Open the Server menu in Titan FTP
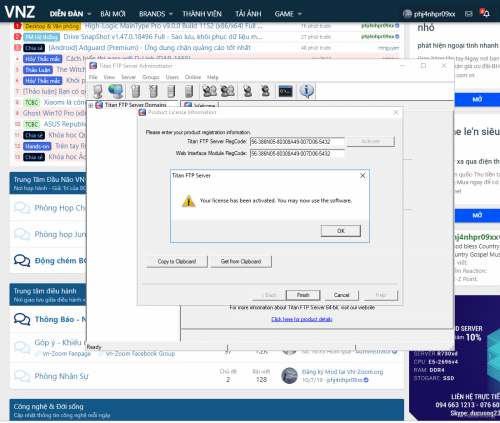The image size is (500, 423). point(128,77)
